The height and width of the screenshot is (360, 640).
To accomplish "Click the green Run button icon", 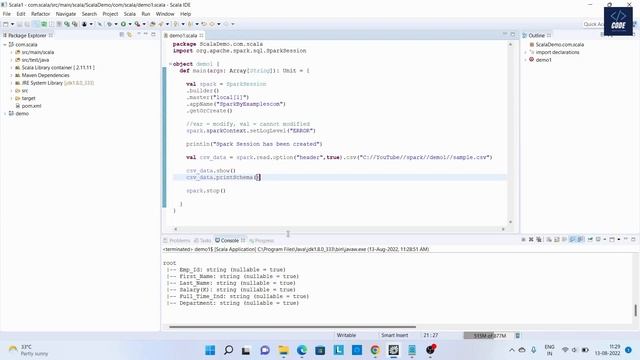I will 123,24.
